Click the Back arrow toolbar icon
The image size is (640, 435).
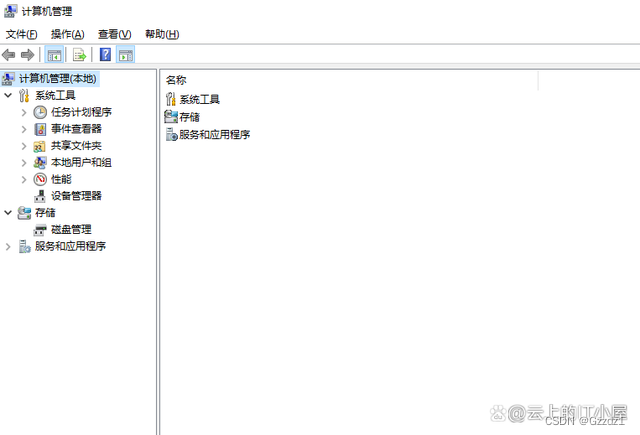pyautogui.click(x=9, y=55)
